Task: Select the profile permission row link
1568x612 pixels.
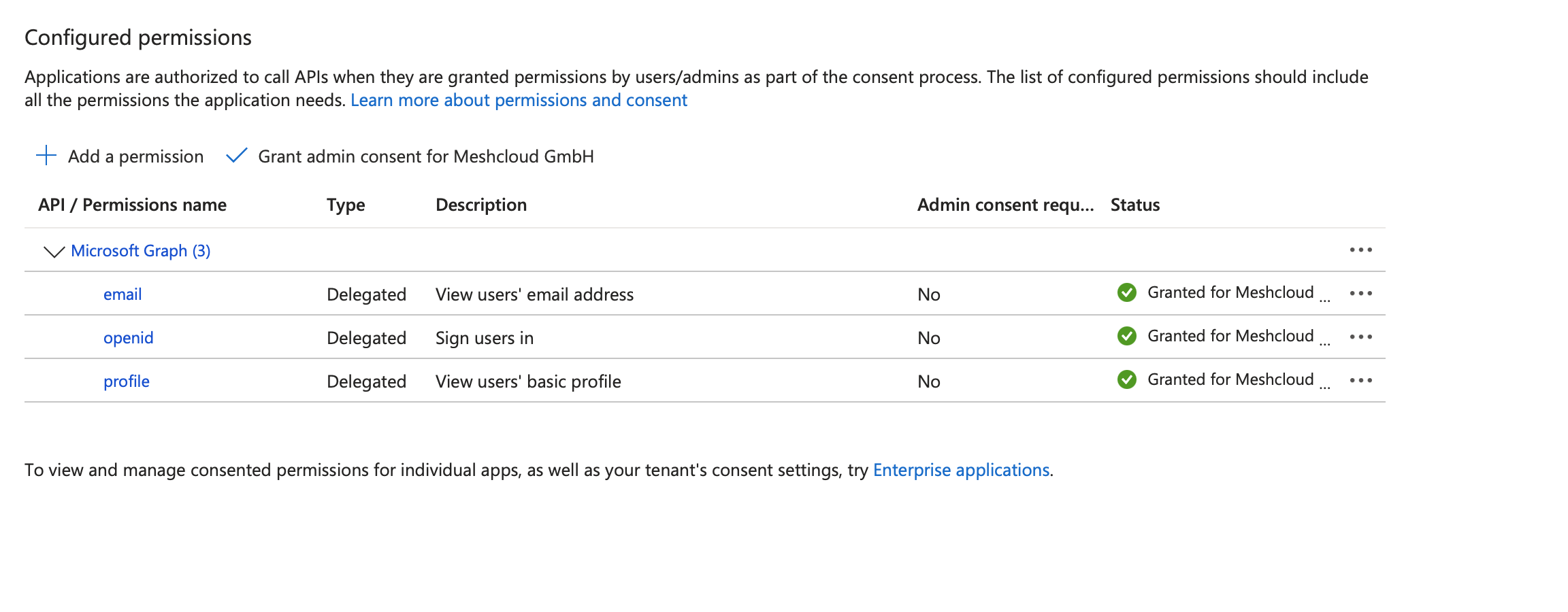Action: coord(127,381)
